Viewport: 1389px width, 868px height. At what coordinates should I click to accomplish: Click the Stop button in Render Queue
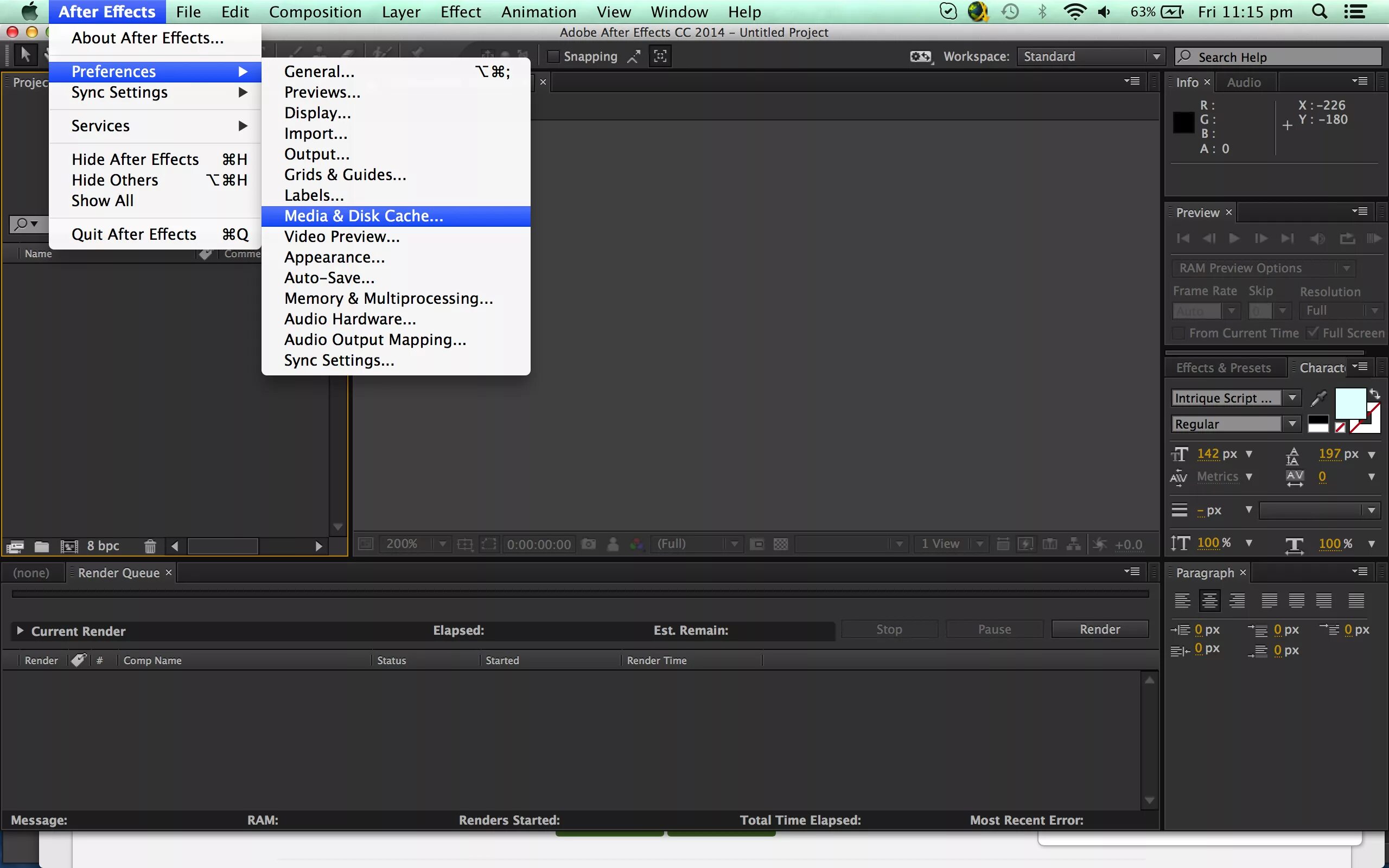point(889,629)
